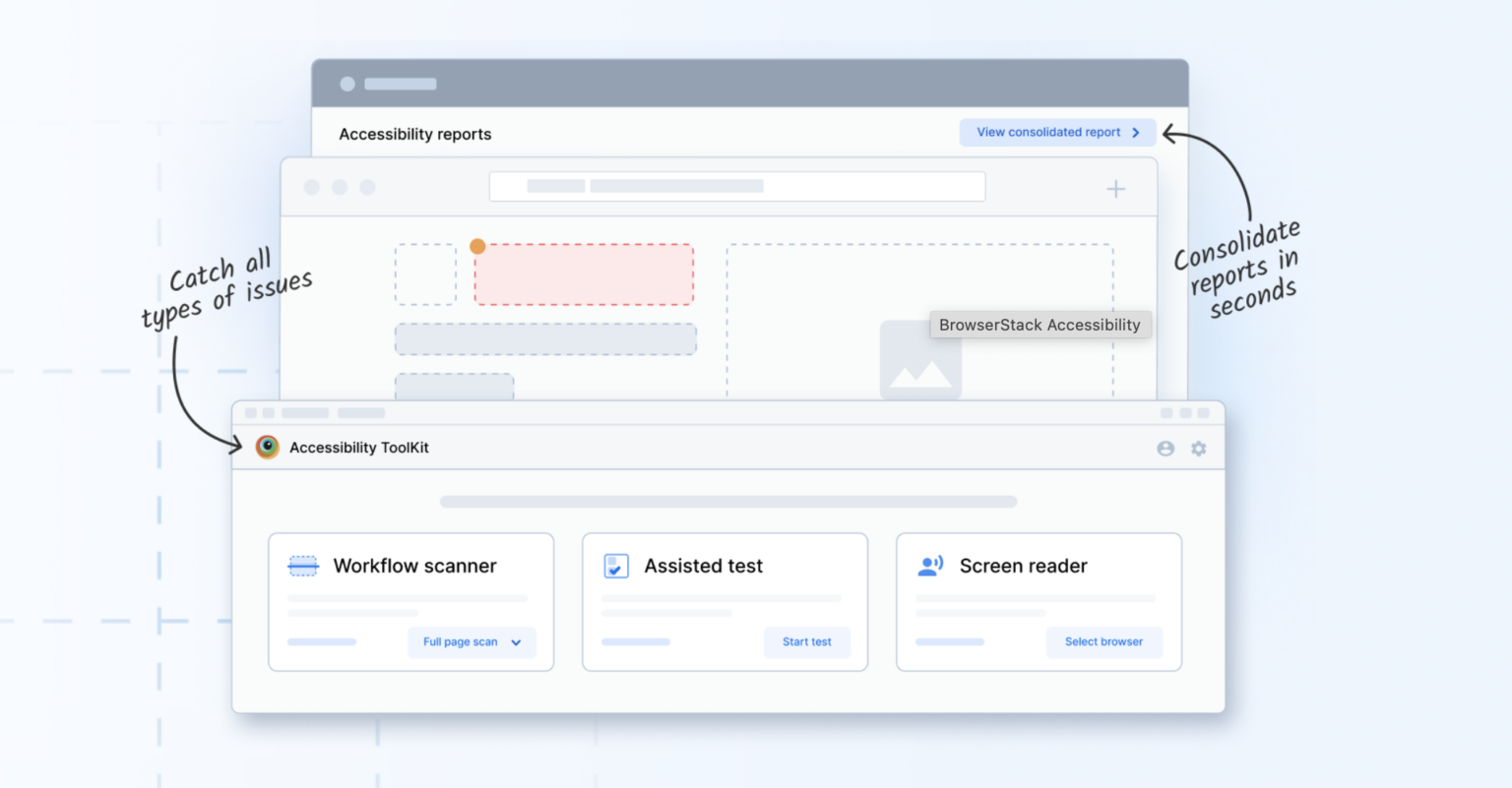This screenshot has width=1512, height=788.
Task: Click the Accessibility ToolKit eye logo
Action: (x=267, y=447)
